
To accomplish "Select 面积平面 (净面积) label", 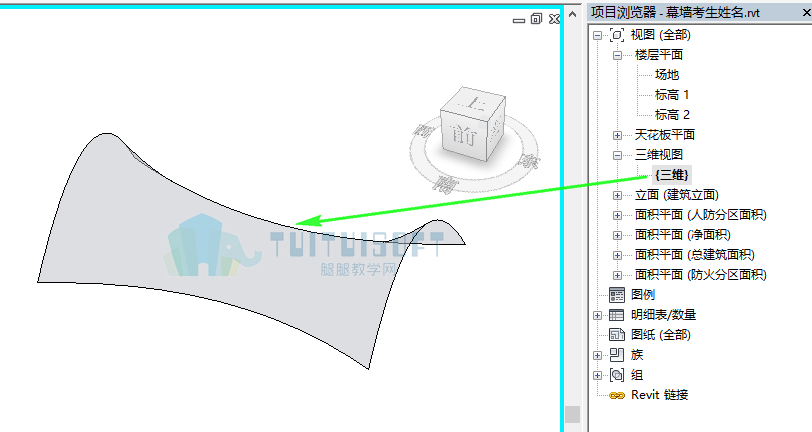I will tap(683, 235).
